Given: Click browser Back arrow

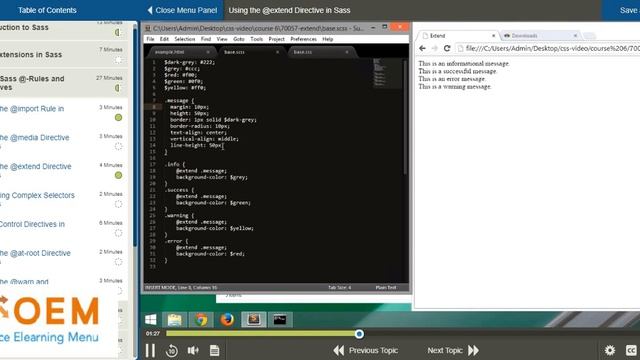Looking at the screenshot, I should point(422,48).
